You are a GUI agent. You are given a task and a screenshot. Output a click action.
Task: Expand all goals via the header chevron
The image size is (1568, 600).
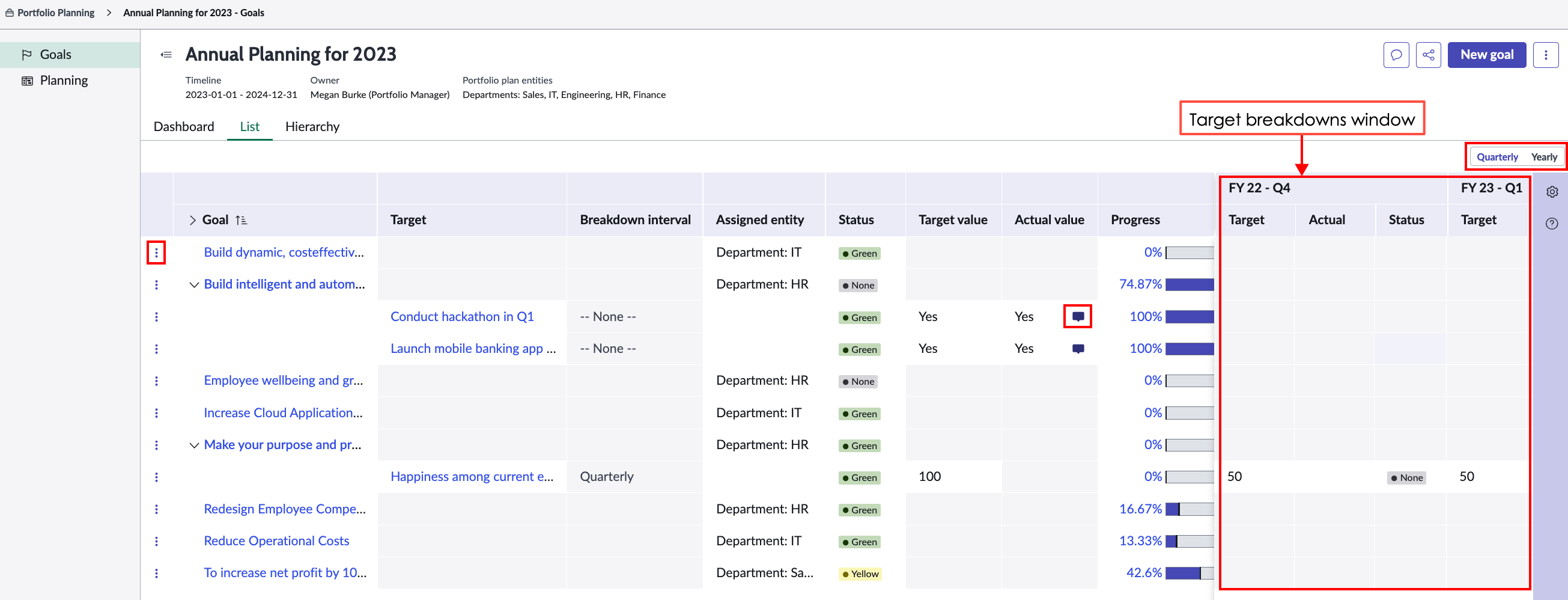(x=192, y=220)
